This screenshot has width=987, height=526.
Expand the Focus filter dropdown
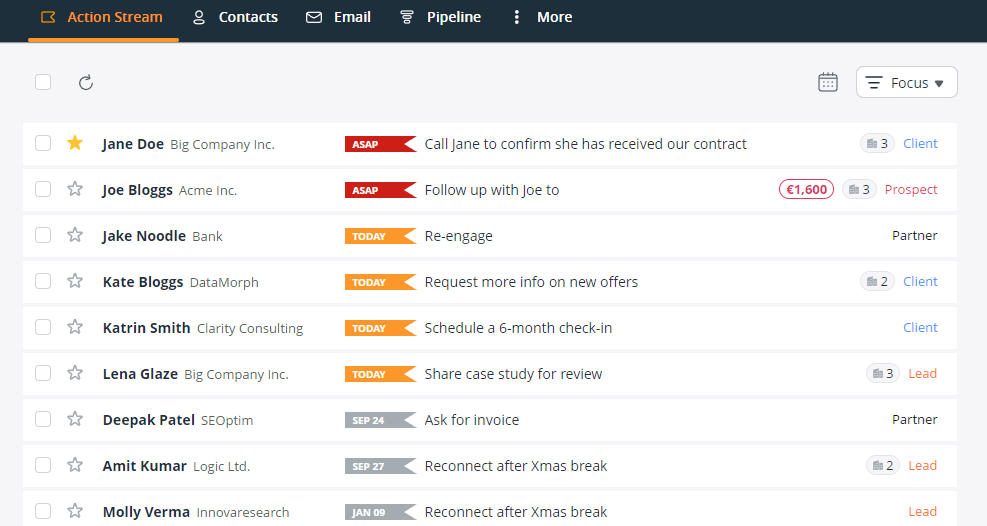(906, 82)
